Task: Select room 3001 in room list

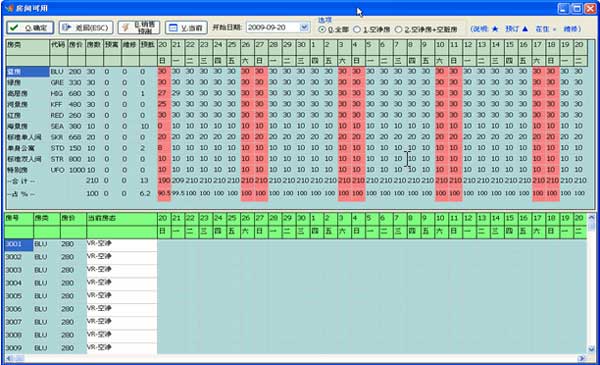Action: coord(19,244)
